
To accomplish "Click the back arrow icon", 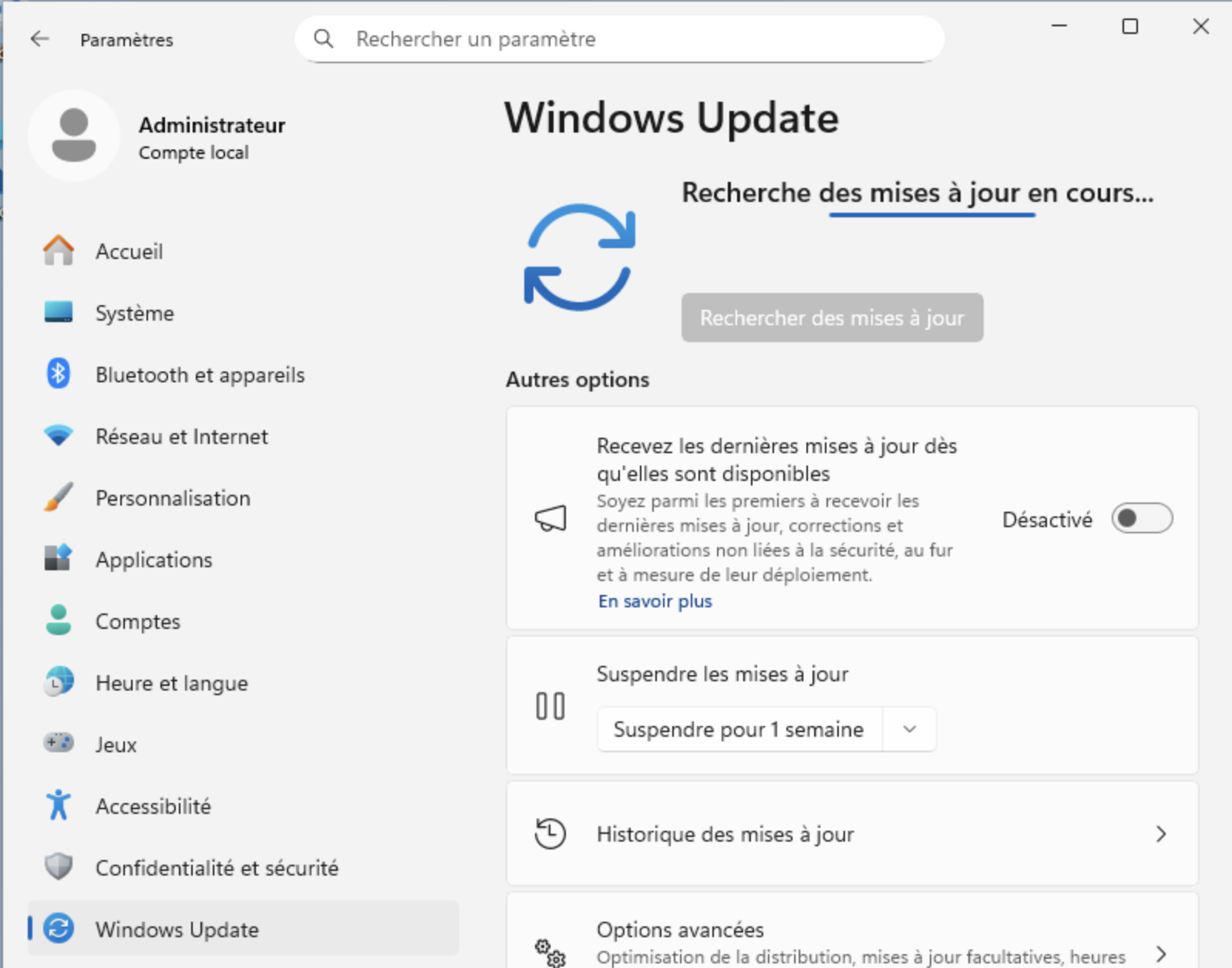I will point(39,39).
